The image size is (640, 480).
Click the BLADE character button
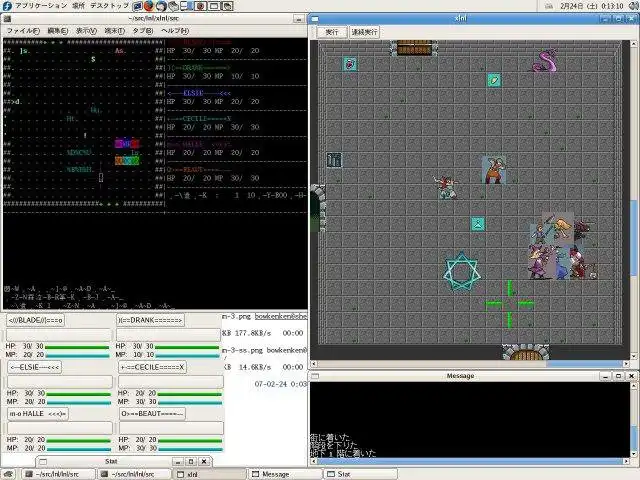click(x=36, y=320)
